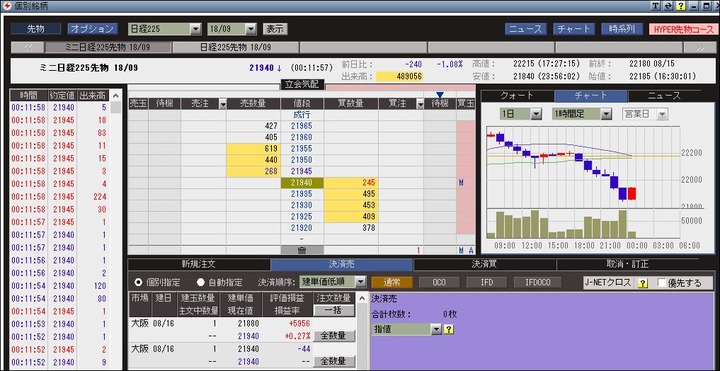Click the scroll-up arrow of the time list
This screenshot has height=371, width=720.
coord(116,96)
